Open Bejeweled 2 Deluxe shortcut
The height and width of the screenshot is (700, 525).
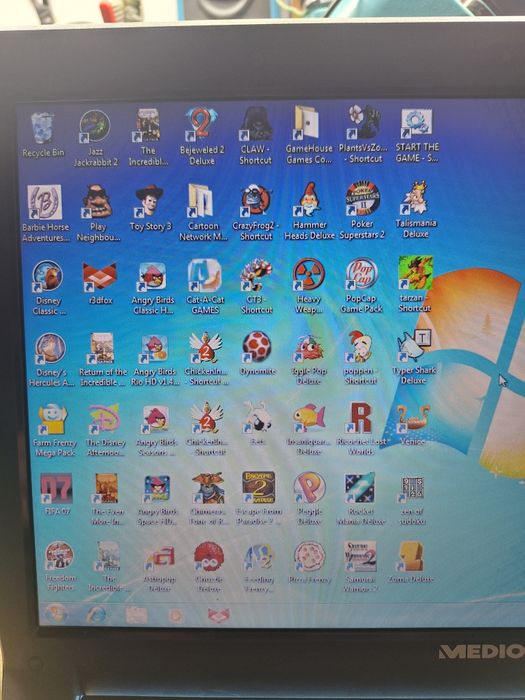(x=201, y=124)
